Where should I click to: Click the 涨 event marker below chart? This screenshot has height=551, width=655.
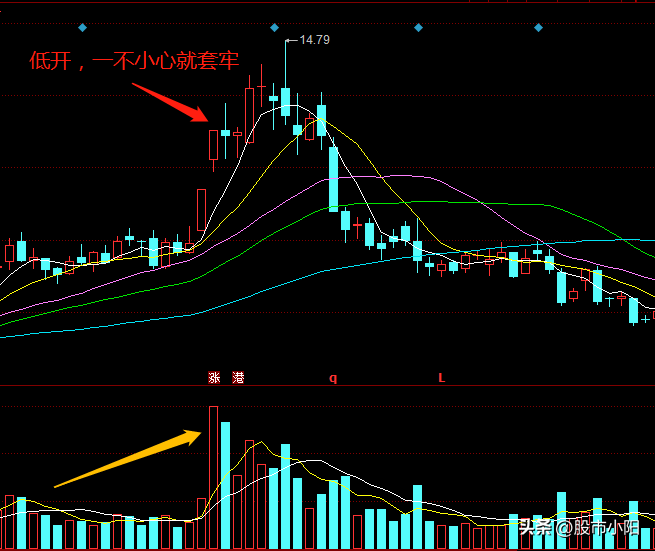point(214,378)
